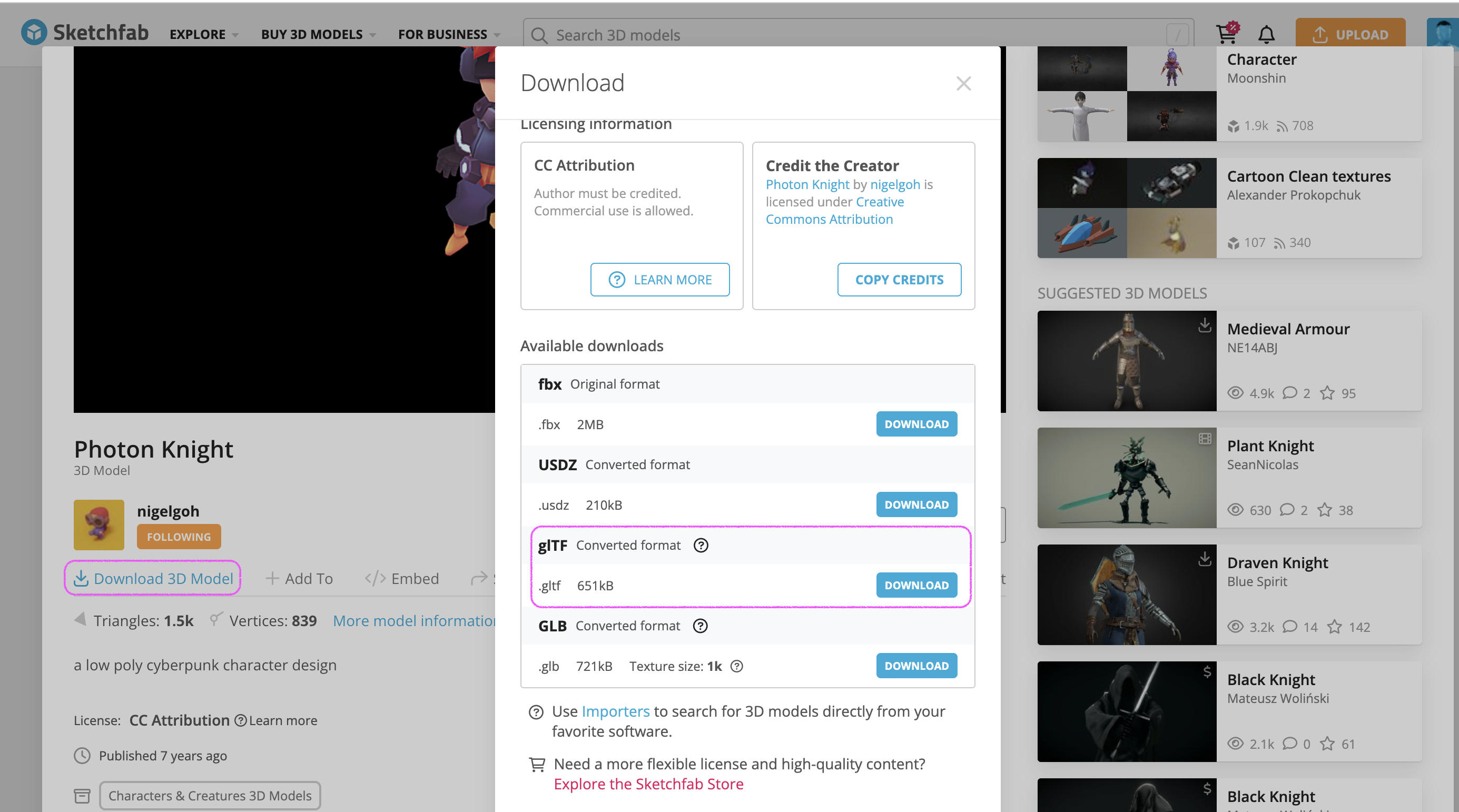Click the glTF format help icon

[x=701, y=546]
